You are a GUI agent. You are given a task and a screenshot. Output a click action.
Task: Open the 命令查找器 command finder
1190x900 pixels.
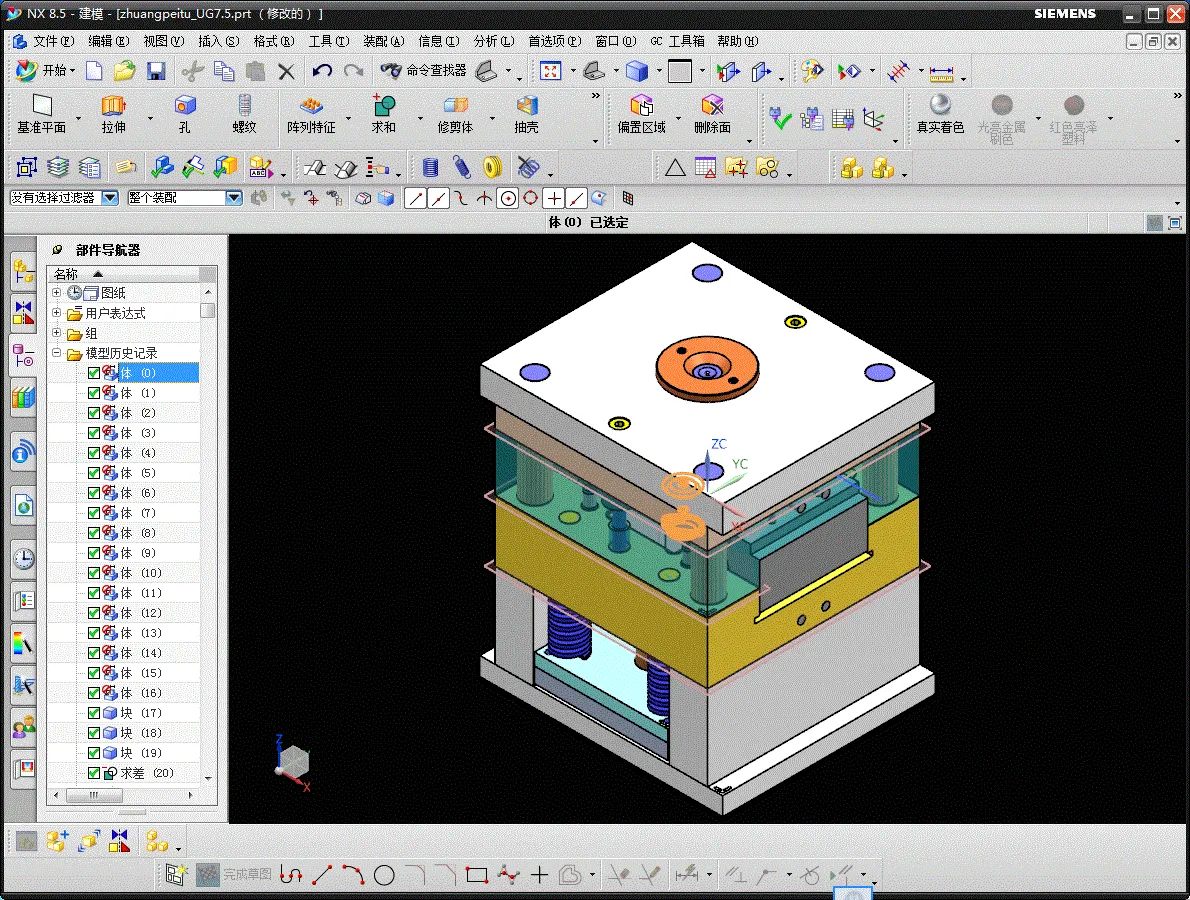click(424, 71)
